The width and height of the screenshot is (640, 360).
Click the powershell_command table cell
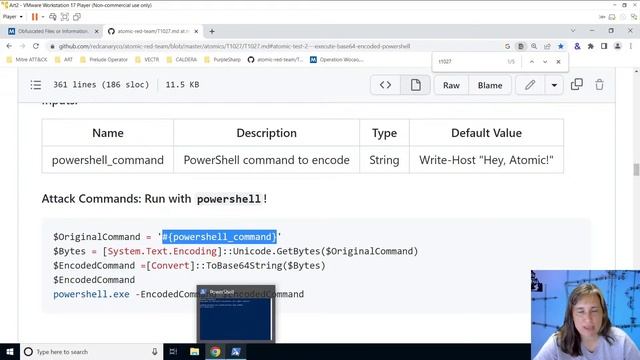coord(108,160)
